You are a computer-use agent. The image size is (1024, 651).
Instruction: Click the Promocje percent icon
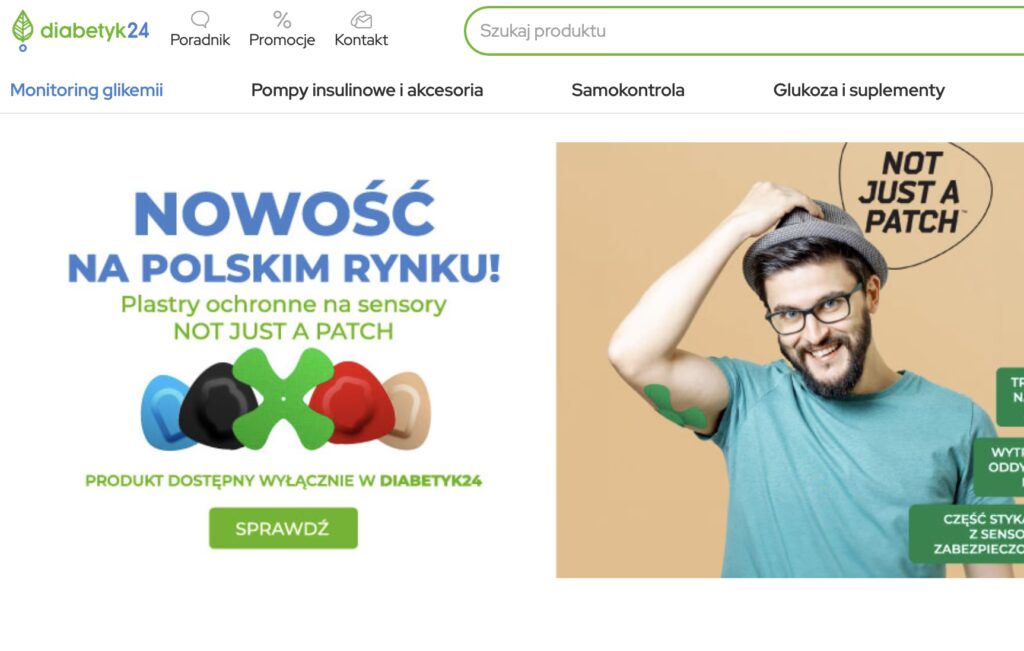(282, 20)
